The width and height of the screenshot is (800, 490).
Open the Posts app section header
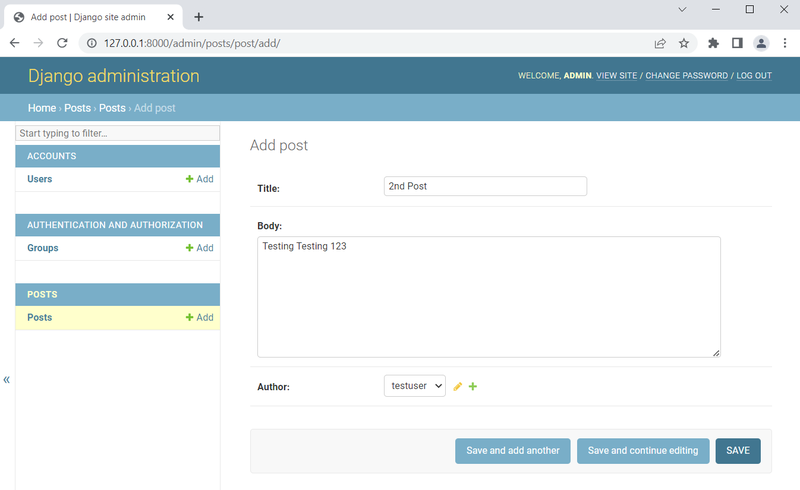(x=42, y=295)
